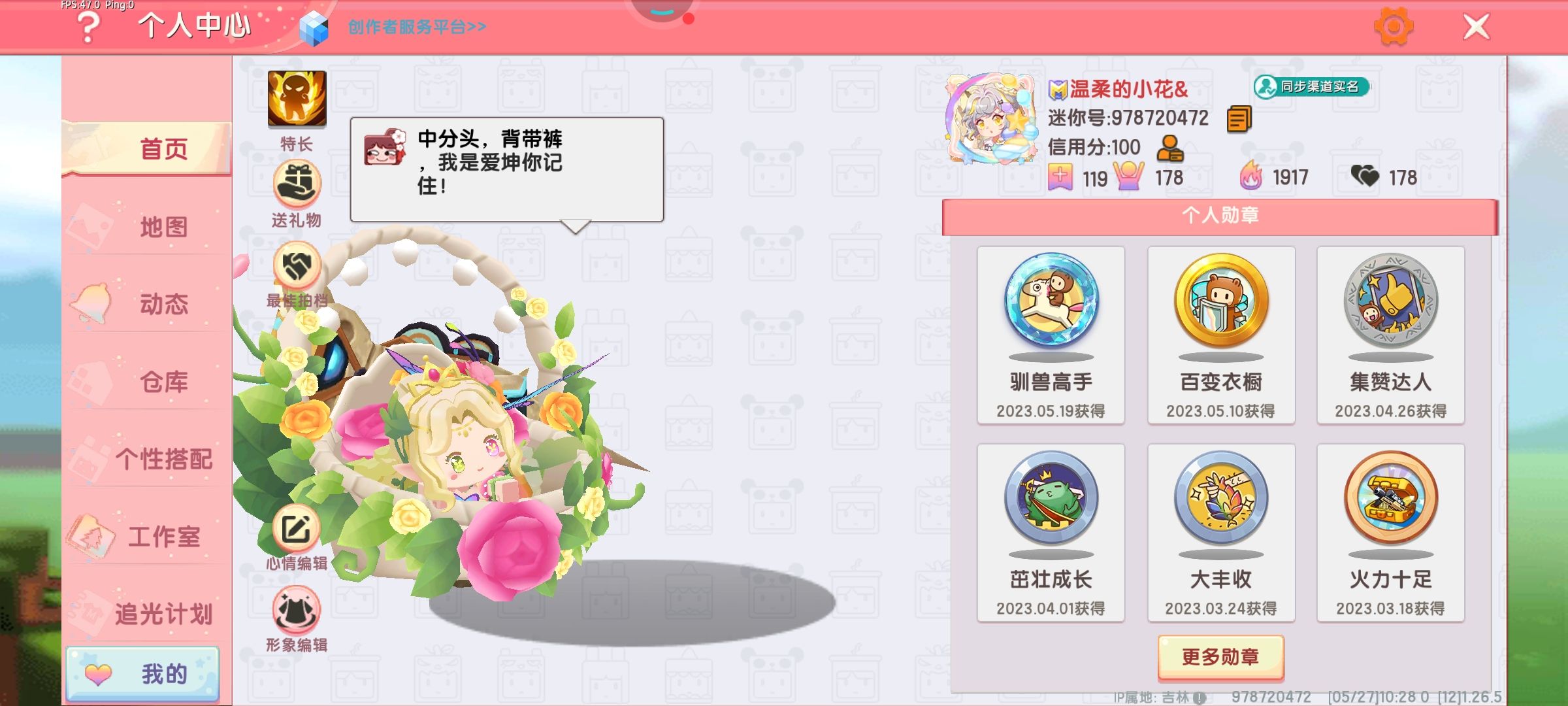Open the 特长 flame skill icon

click(297, 99)
